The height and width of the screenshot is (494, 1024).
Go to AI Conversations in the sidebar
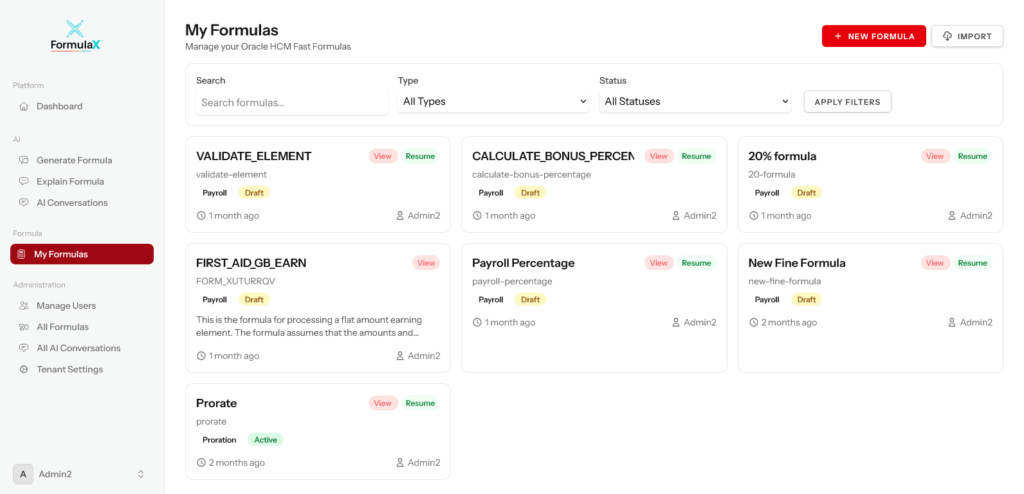point(72,202)
